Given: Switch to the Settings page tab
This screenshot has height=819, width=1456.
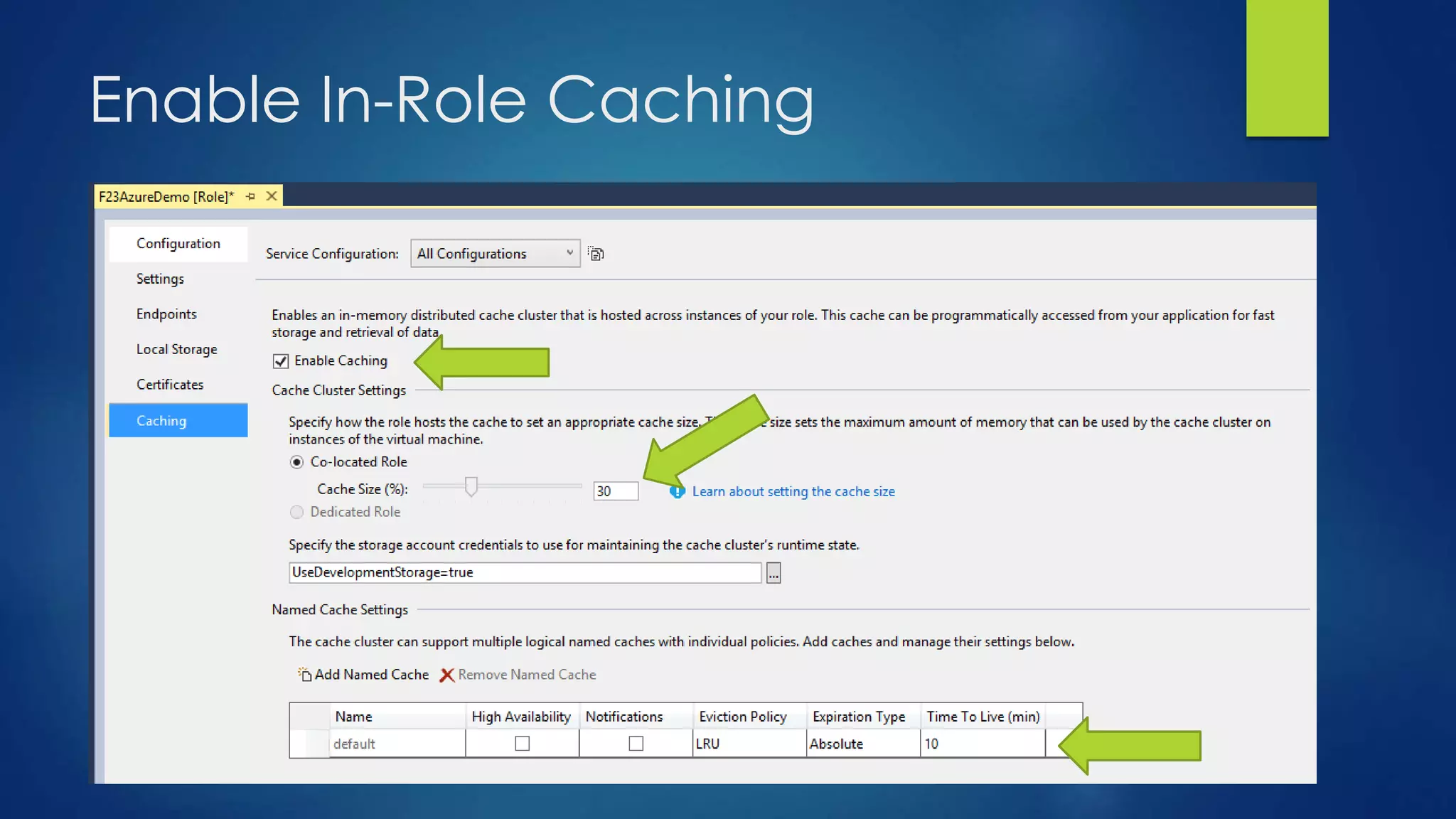Looking at the screenshot, I should [x=160, y=279].
